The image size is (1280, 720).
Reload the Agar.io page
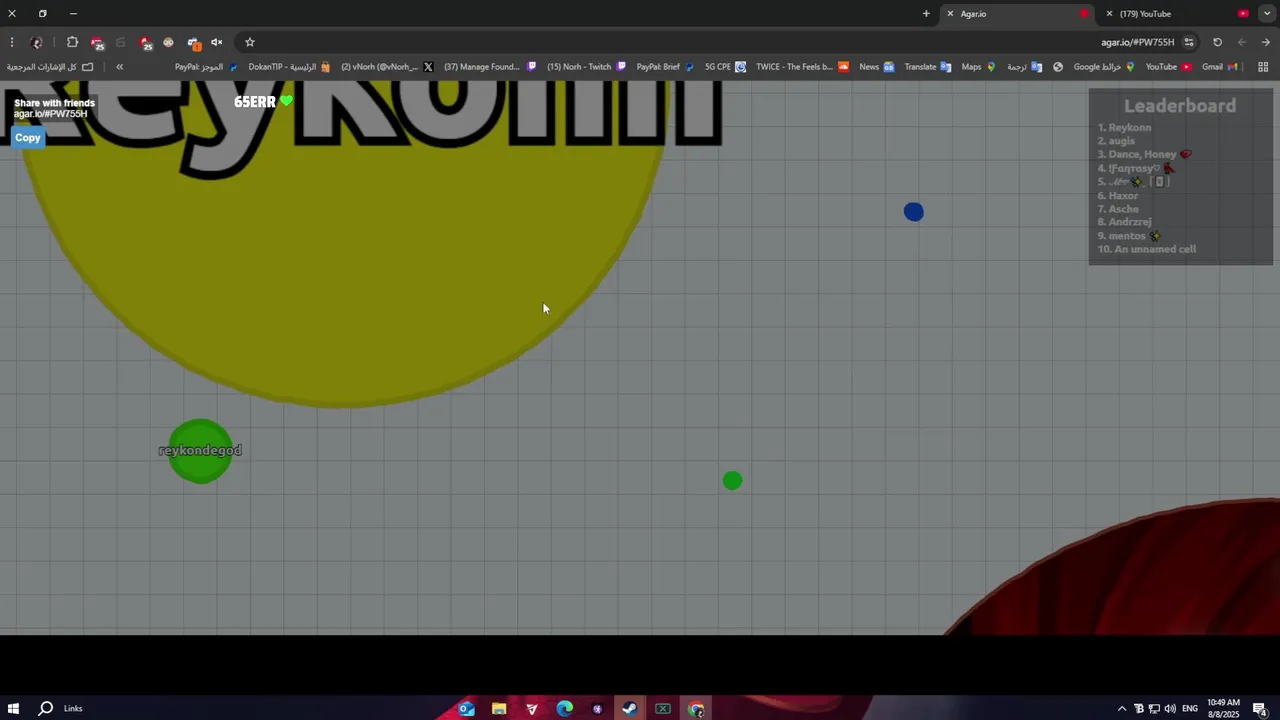[1217, 42]
